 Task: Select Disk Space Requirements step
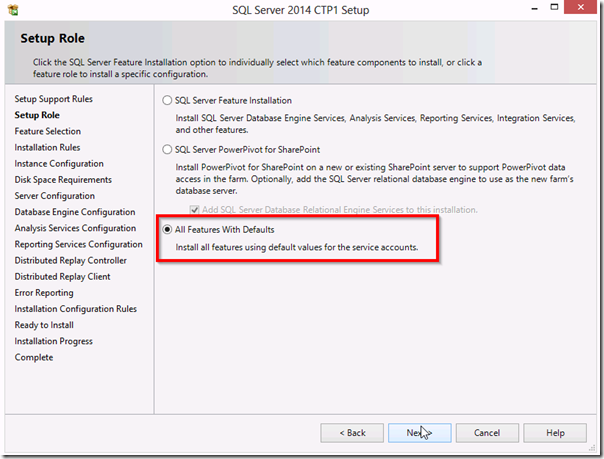pyautogui.click(x=63, y=180)
